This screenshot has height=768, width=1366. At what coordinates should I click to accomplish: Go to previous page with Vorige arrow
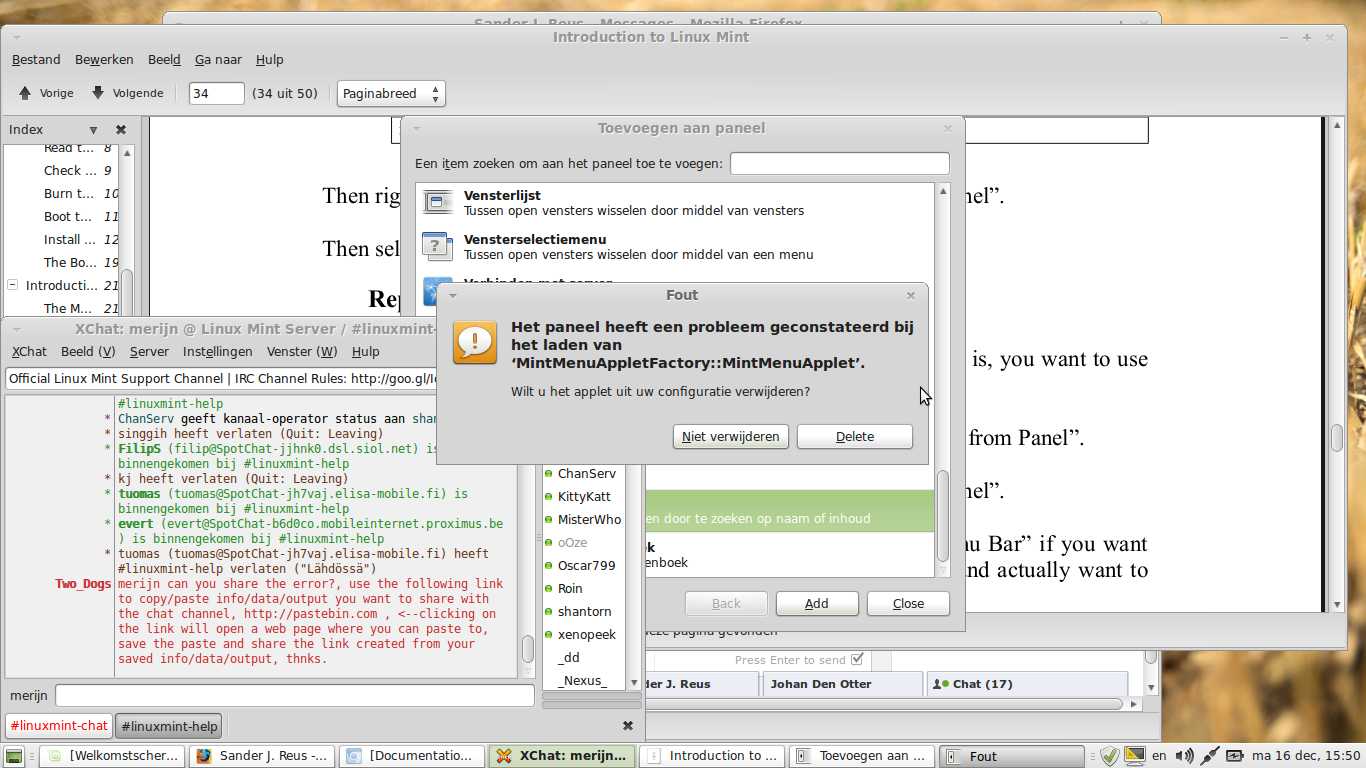(x=46, y=93)
